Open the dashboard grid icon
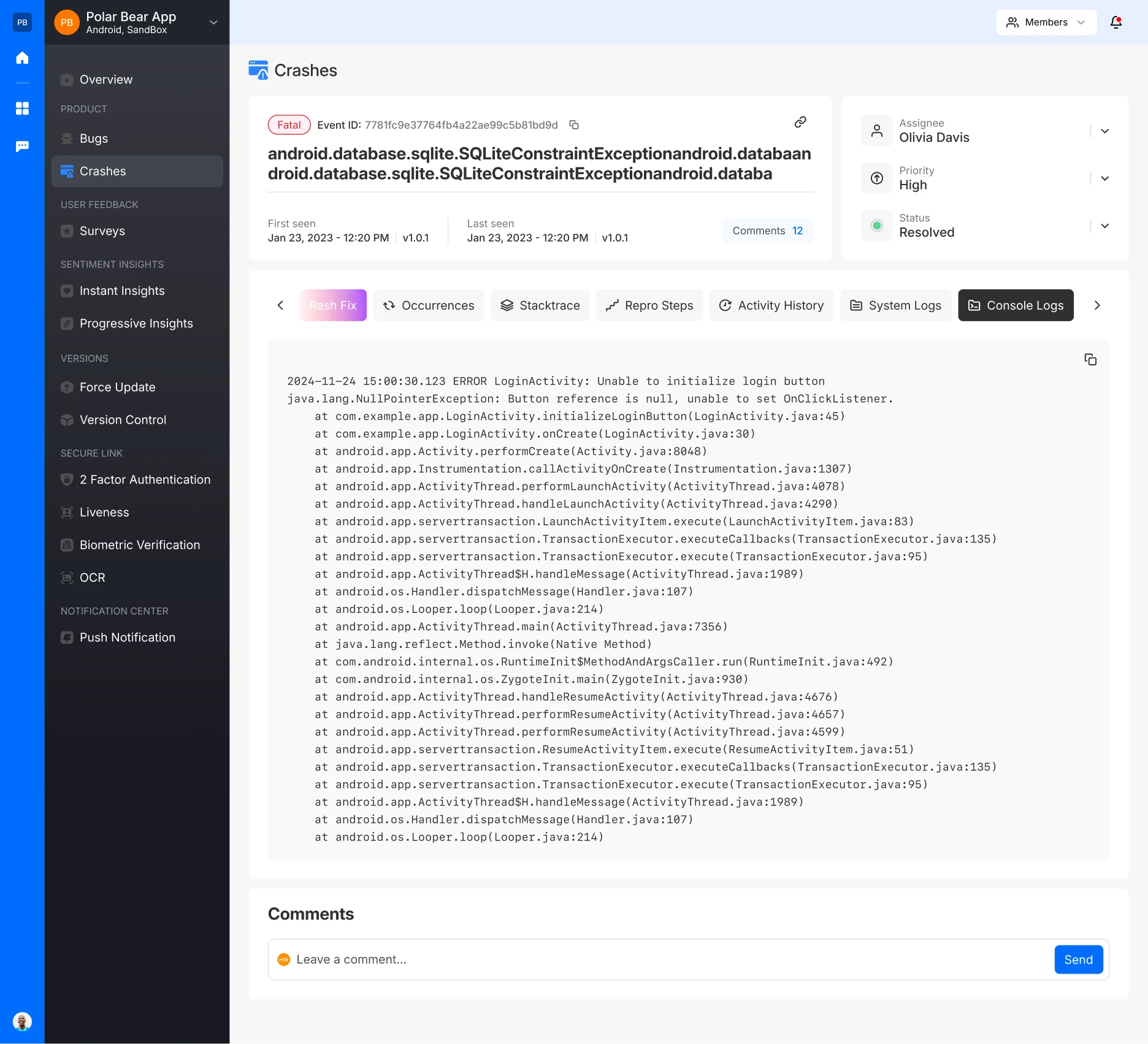Image resolution: width=1148 pixels, height=1044 pixels. point(22,109)
